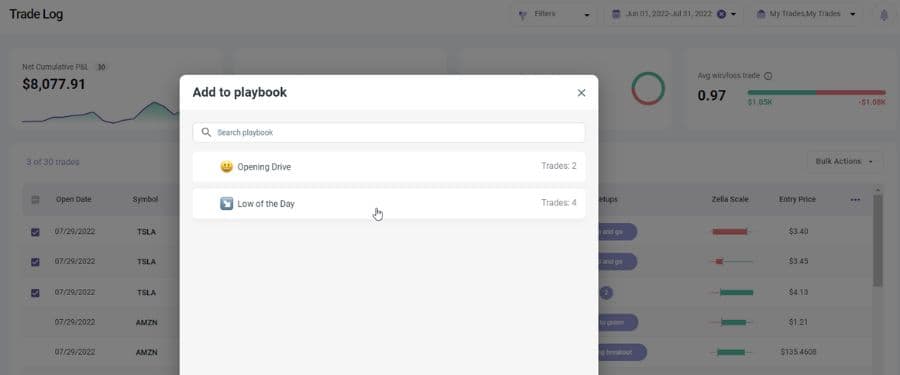Close the Add to playbook dialog
Screen dimensions: 900x375
581,93
